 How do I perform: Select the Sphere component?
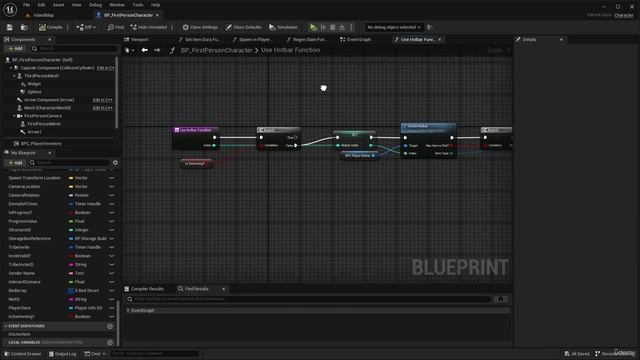click(x=34, y=92)
